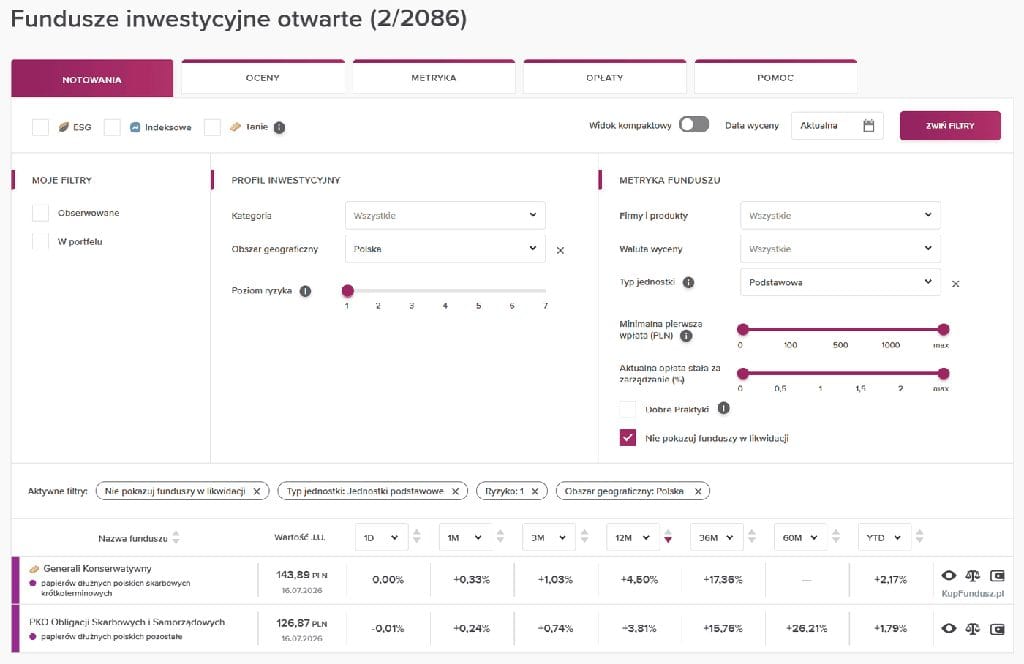This screenshot has width=1024, height=664.
Task: Remove the 'Ryzyko: 1' filter chip
Action: [x=535, y=491]
